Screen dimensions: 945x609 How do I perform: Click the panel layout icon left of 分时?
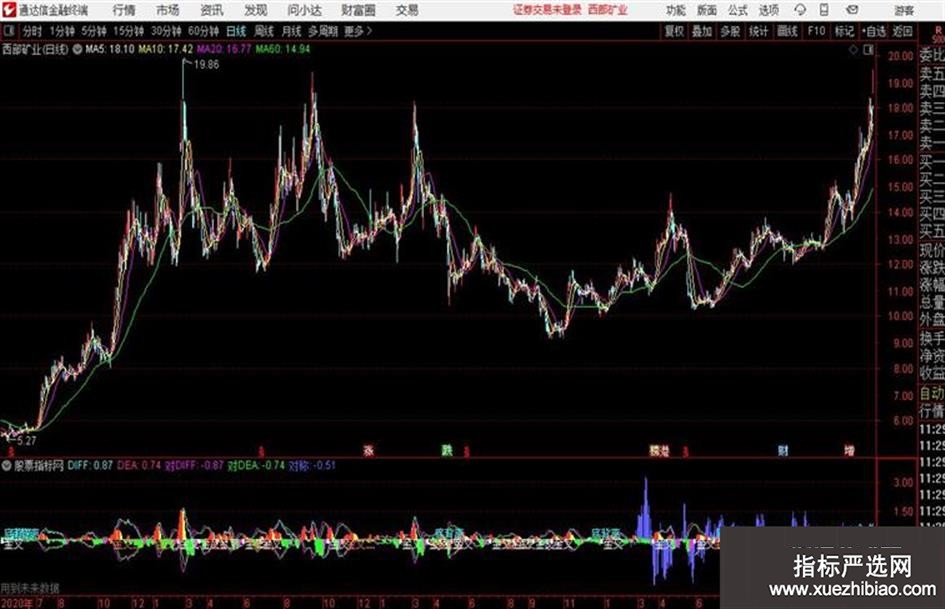point(9,31)
